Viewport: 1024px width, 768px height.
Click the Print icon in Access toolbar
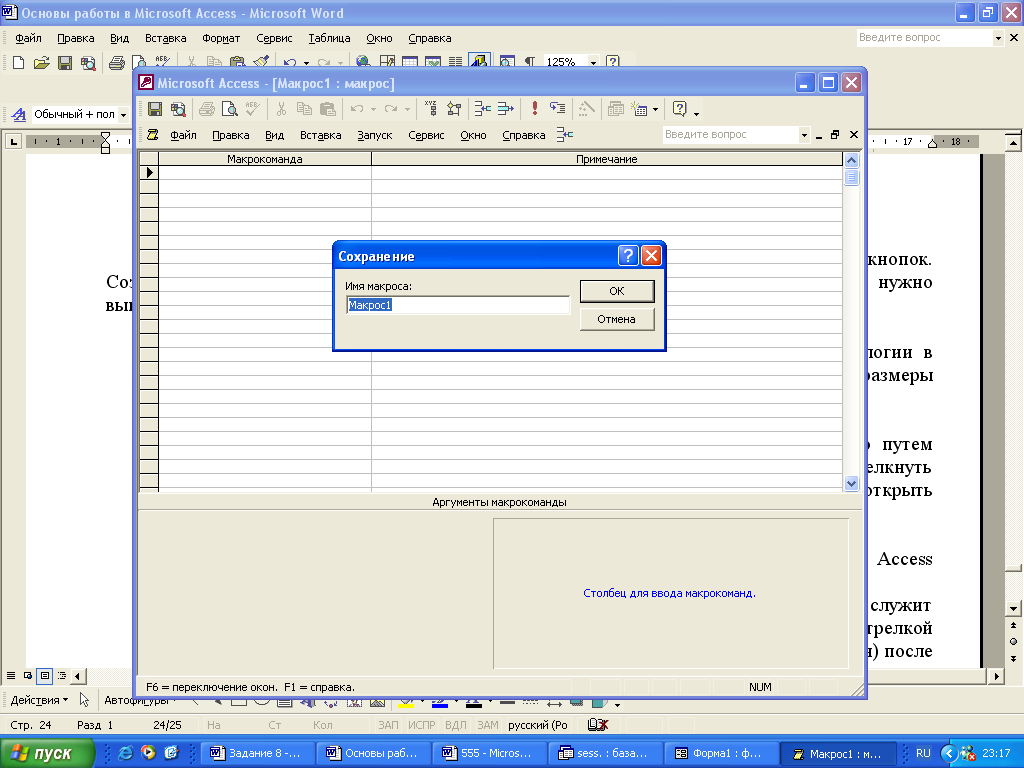[x=206, y=109]
